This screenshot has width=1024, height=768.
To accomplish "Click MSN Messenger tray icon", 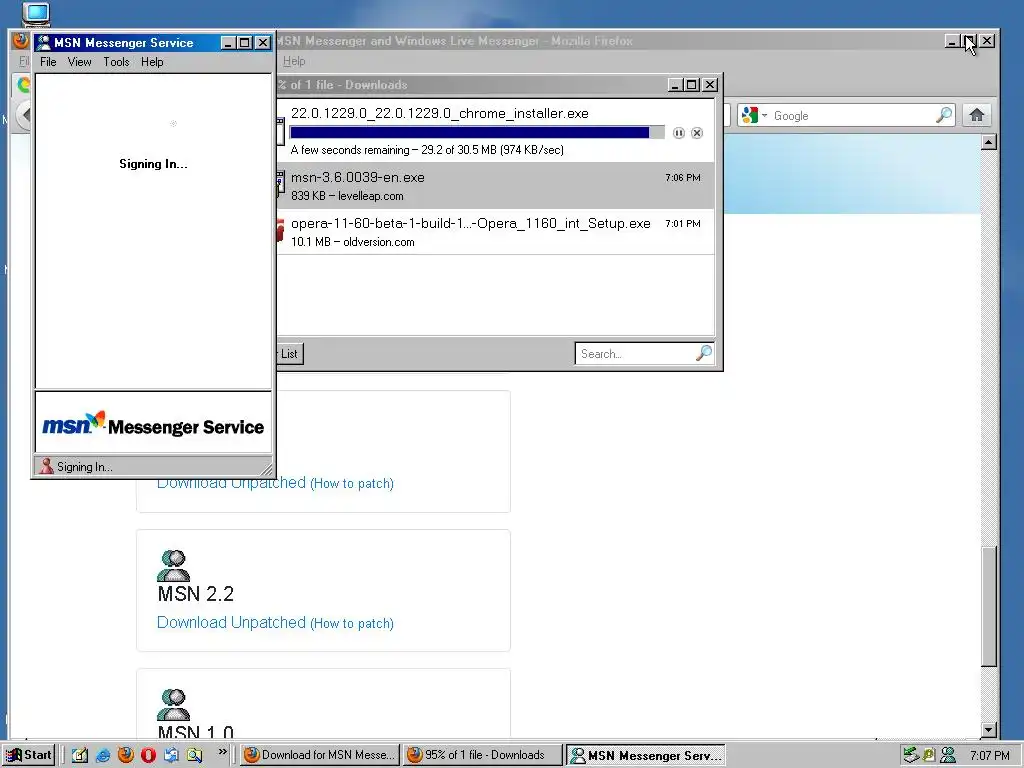I will point(948,755).
